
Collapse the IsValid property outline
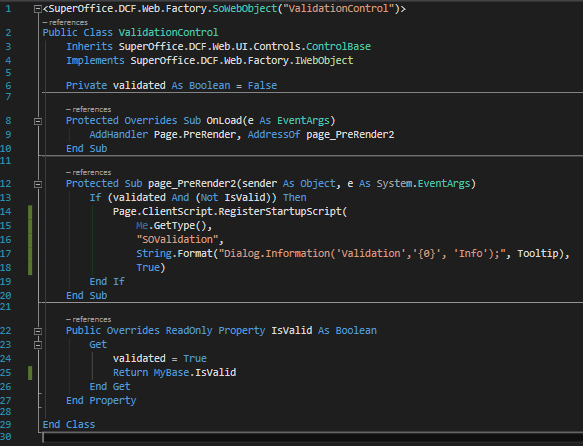pyautogui.click(x=38, y=331)
